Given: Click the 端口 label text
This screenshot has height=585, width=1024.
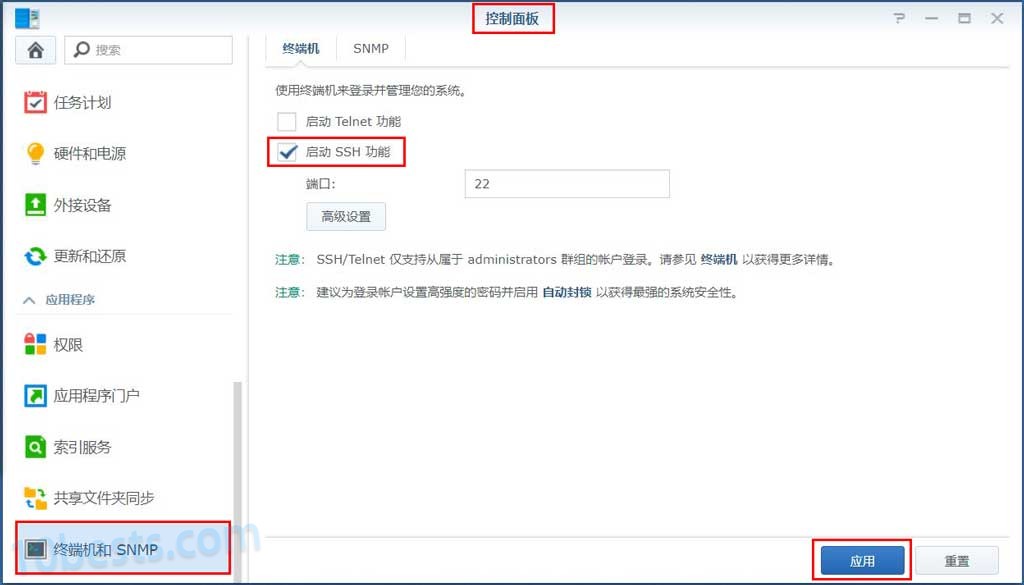Looking at the screenshot, I should pos(320,184).
